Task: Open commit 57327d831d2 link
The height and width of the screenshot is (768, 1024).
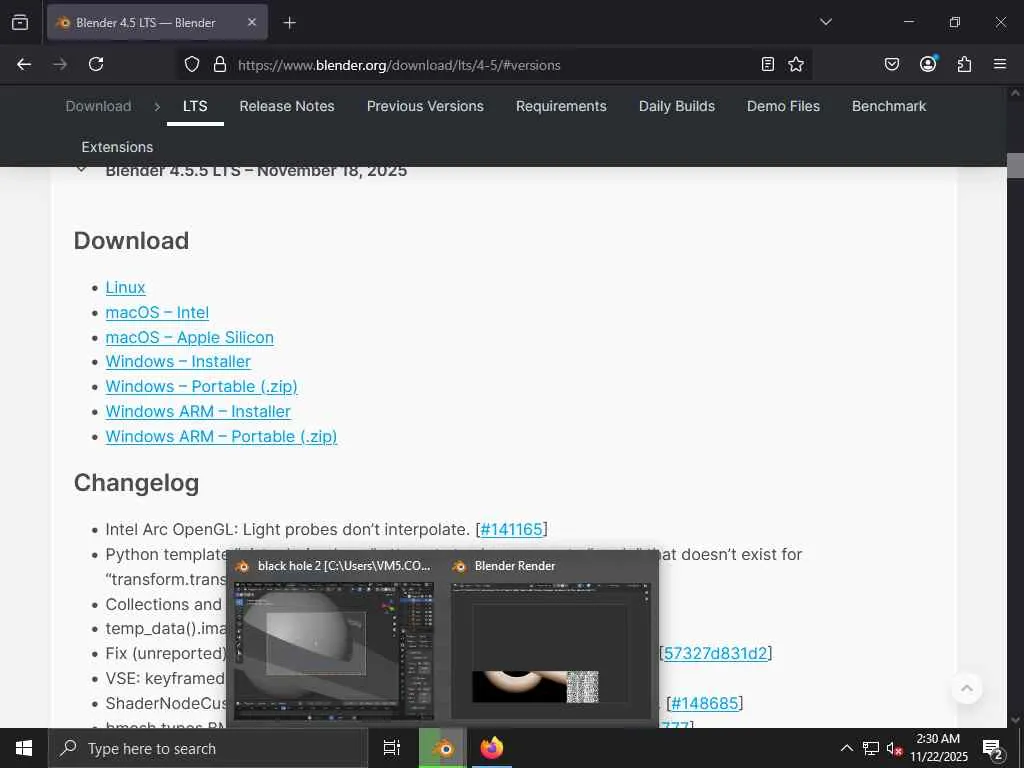Action: coord(716,653)
